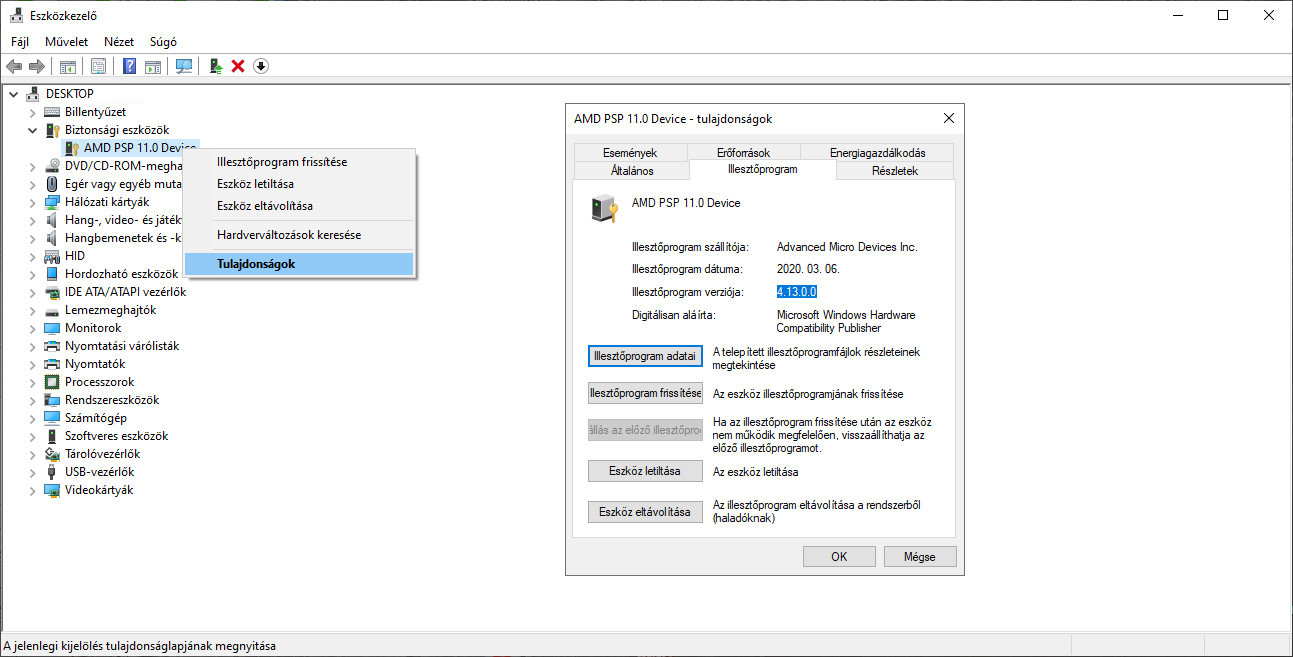Choose Eszköz letiltása from the context menu

coord(298,184)
